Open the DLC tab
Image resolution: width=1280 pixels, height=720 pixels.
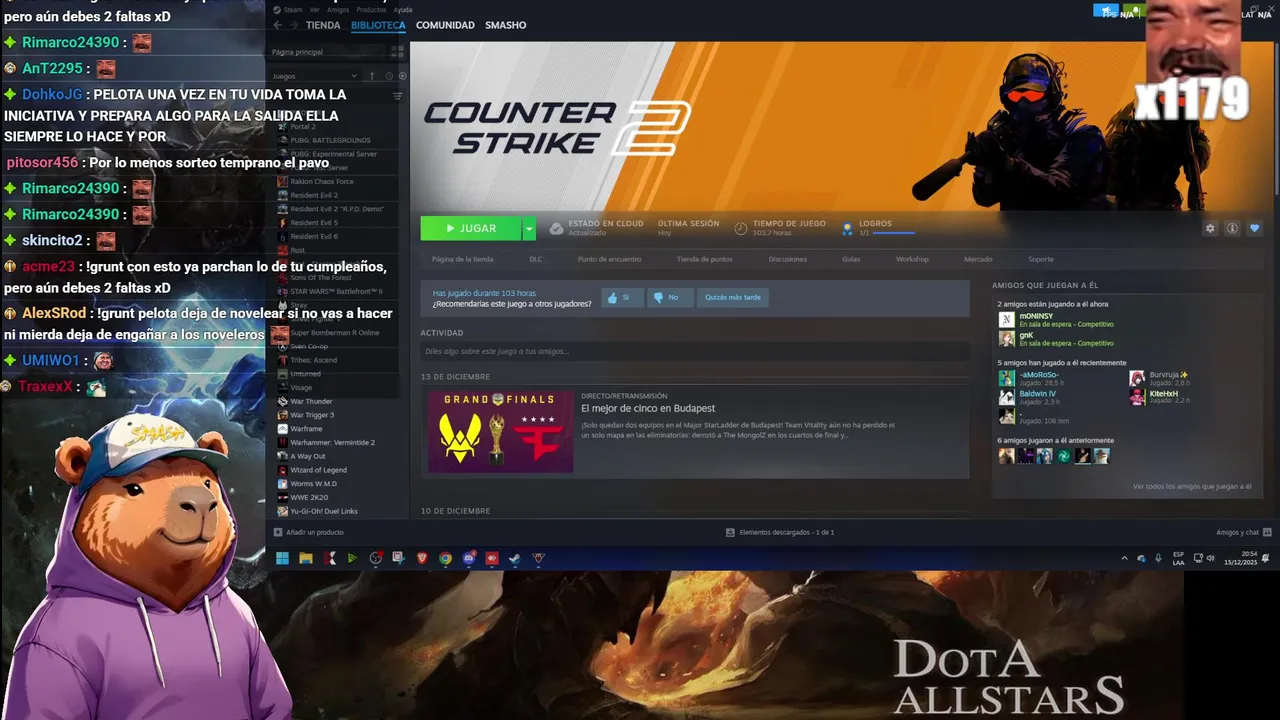point(536,259)
